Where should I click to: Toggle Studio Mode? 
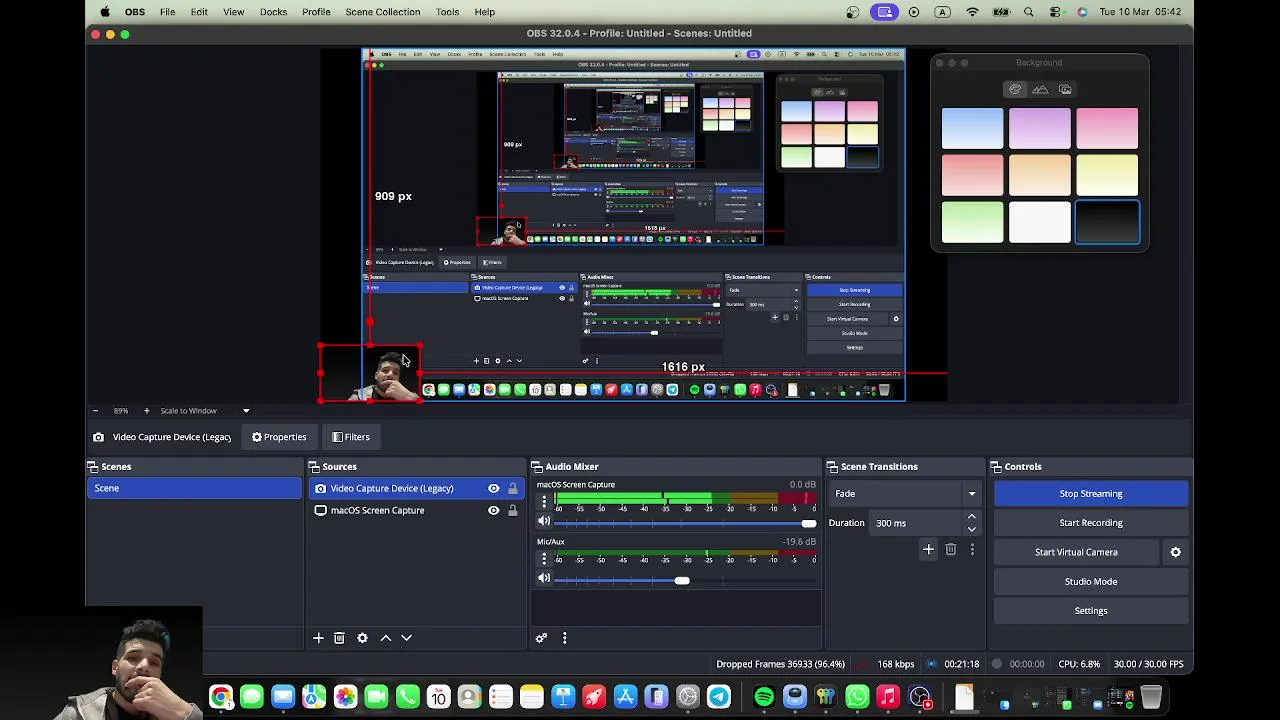pyautogui.click(x=1091, y=581)
